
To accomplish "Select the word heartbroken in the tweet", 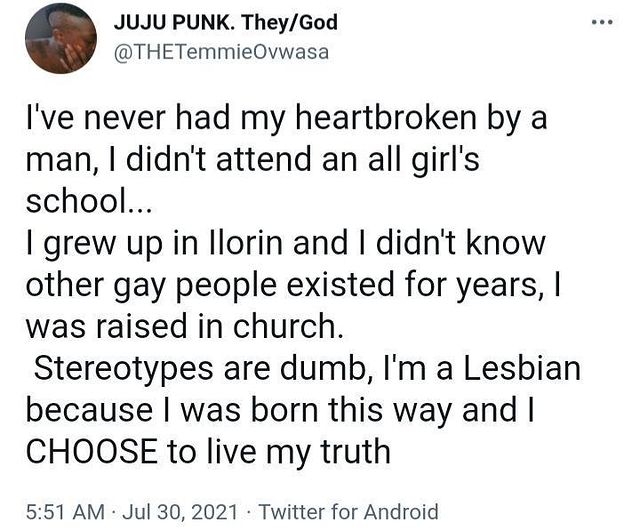I will click(x=385, y=117).
